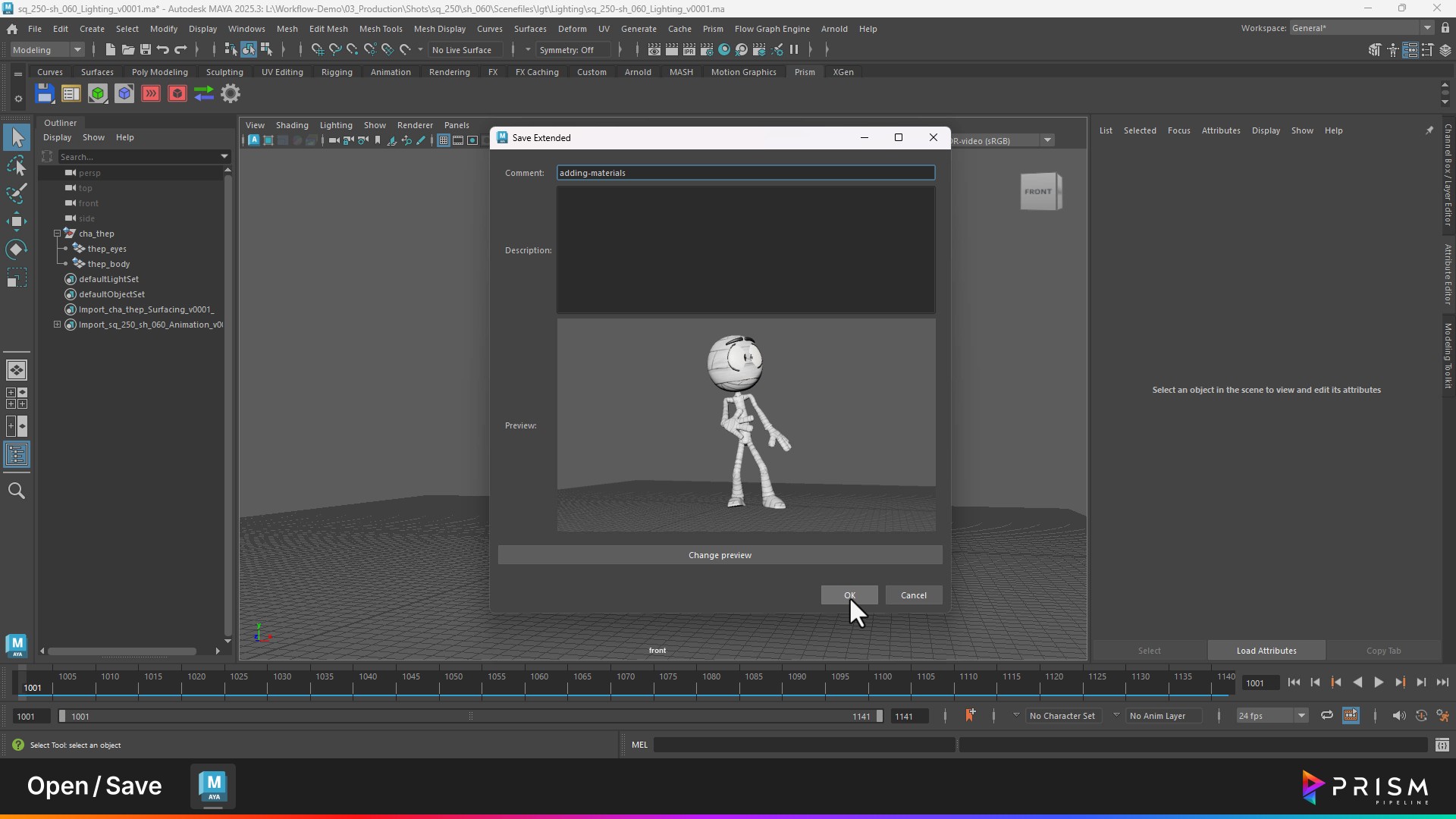Image resolution: width=1456 pixels, height=819 pixels.
Task: Toggle viewport film gate icon
Action: [x=458, y=140]
